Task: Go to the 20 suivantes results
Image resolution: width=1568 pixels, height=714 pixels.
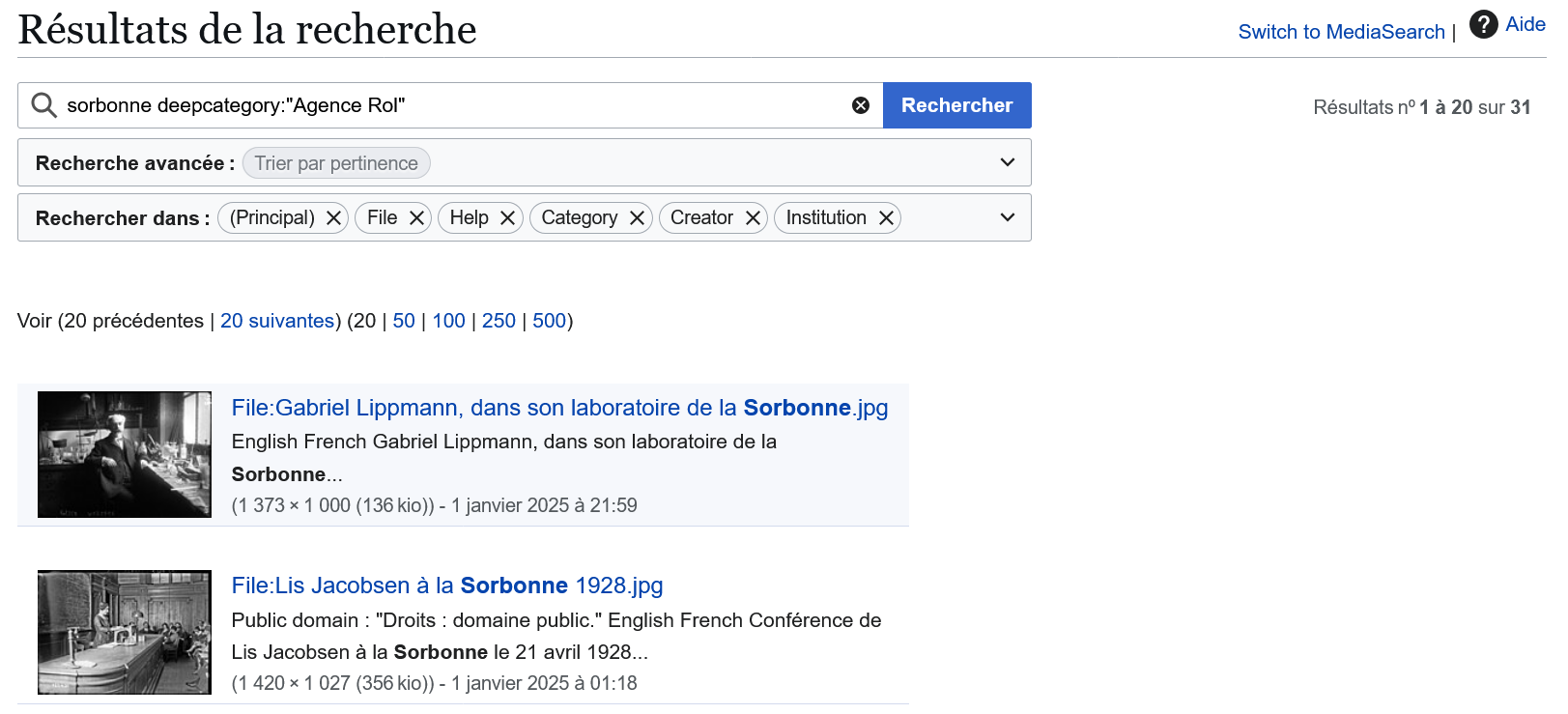Action: tap(277, 321)
